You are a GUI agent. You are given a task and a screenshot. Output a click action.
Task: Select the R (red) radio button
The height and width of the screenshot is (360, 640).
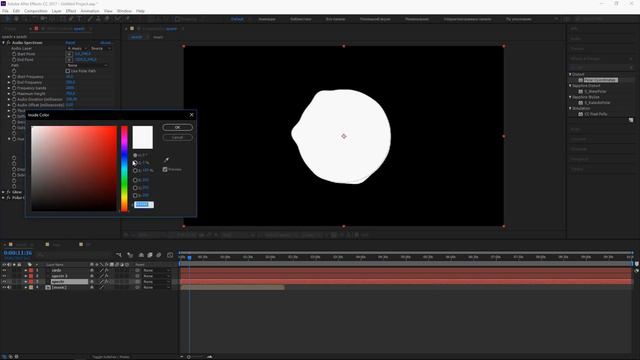coord(135,180)
